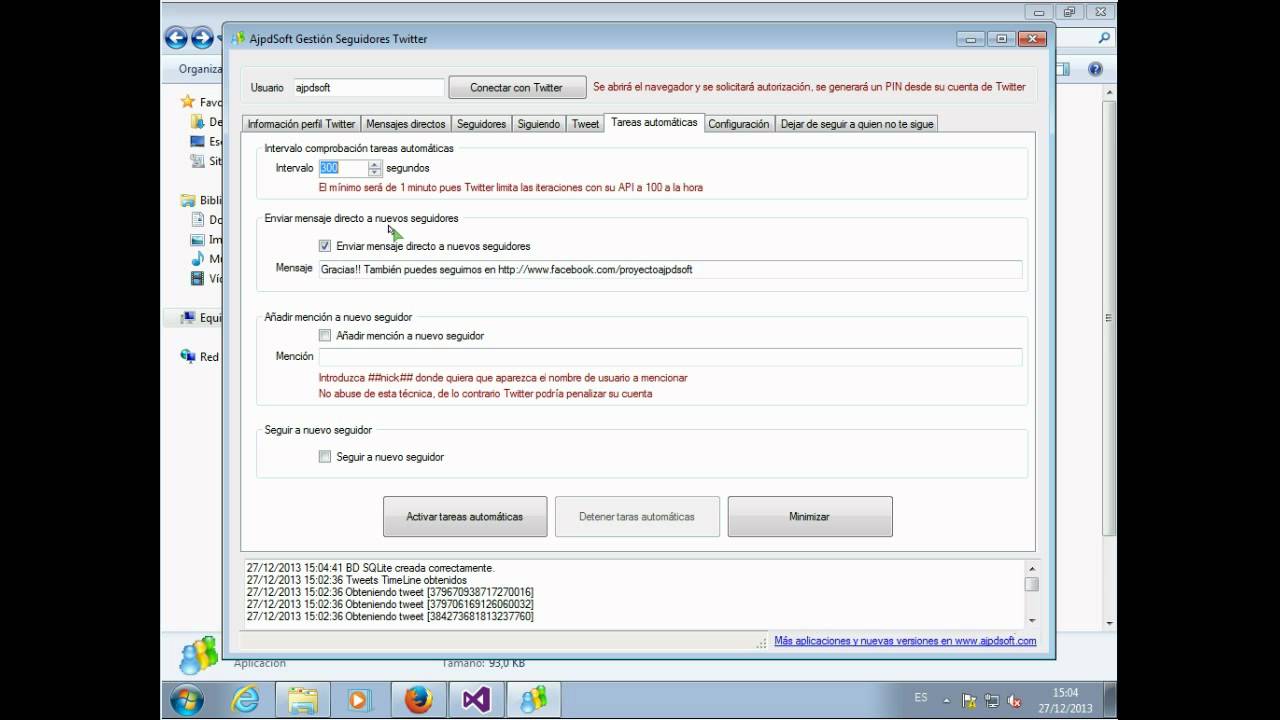
Task: Click the Explorer search magnifier icon
Action: click(1104, 38)
